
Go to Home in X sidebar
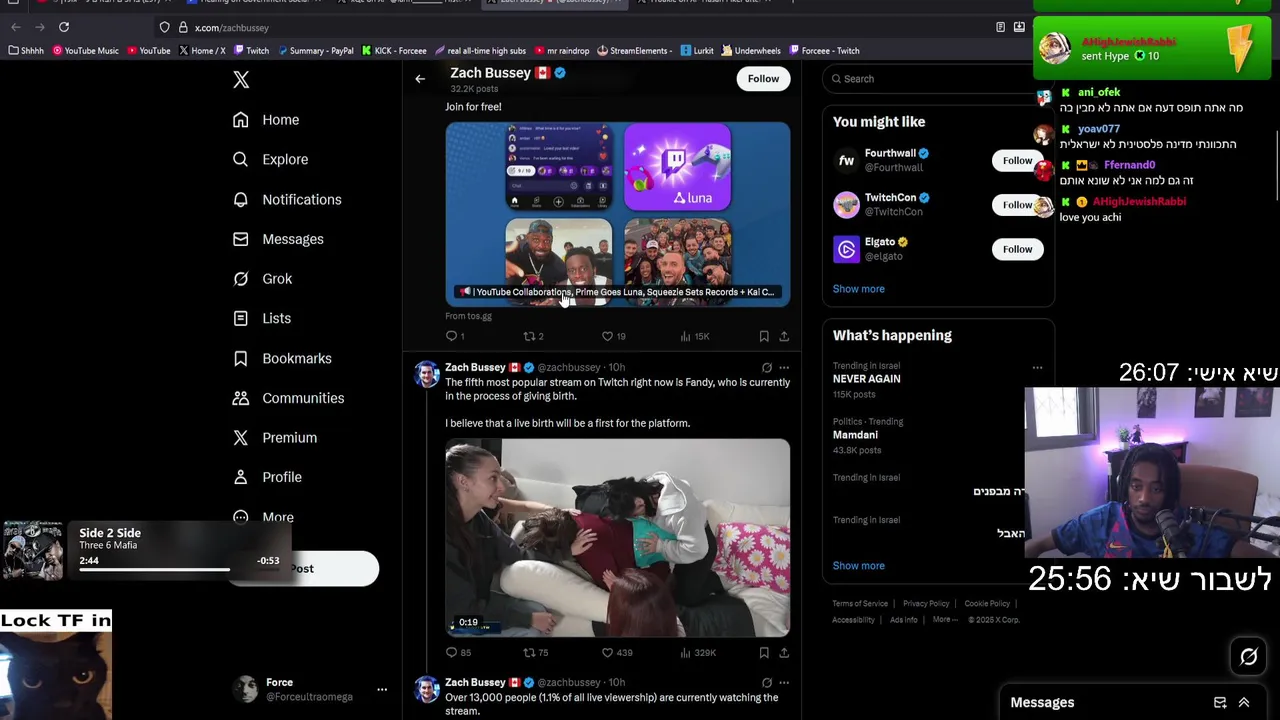(266, 120)
